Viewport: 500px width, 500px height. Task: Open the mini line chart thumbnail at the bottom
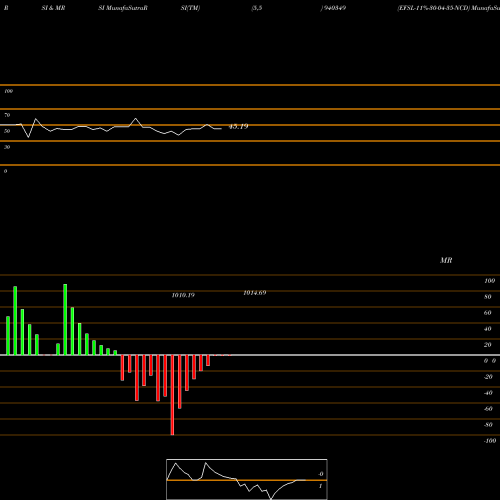click(x=247, y=479)
